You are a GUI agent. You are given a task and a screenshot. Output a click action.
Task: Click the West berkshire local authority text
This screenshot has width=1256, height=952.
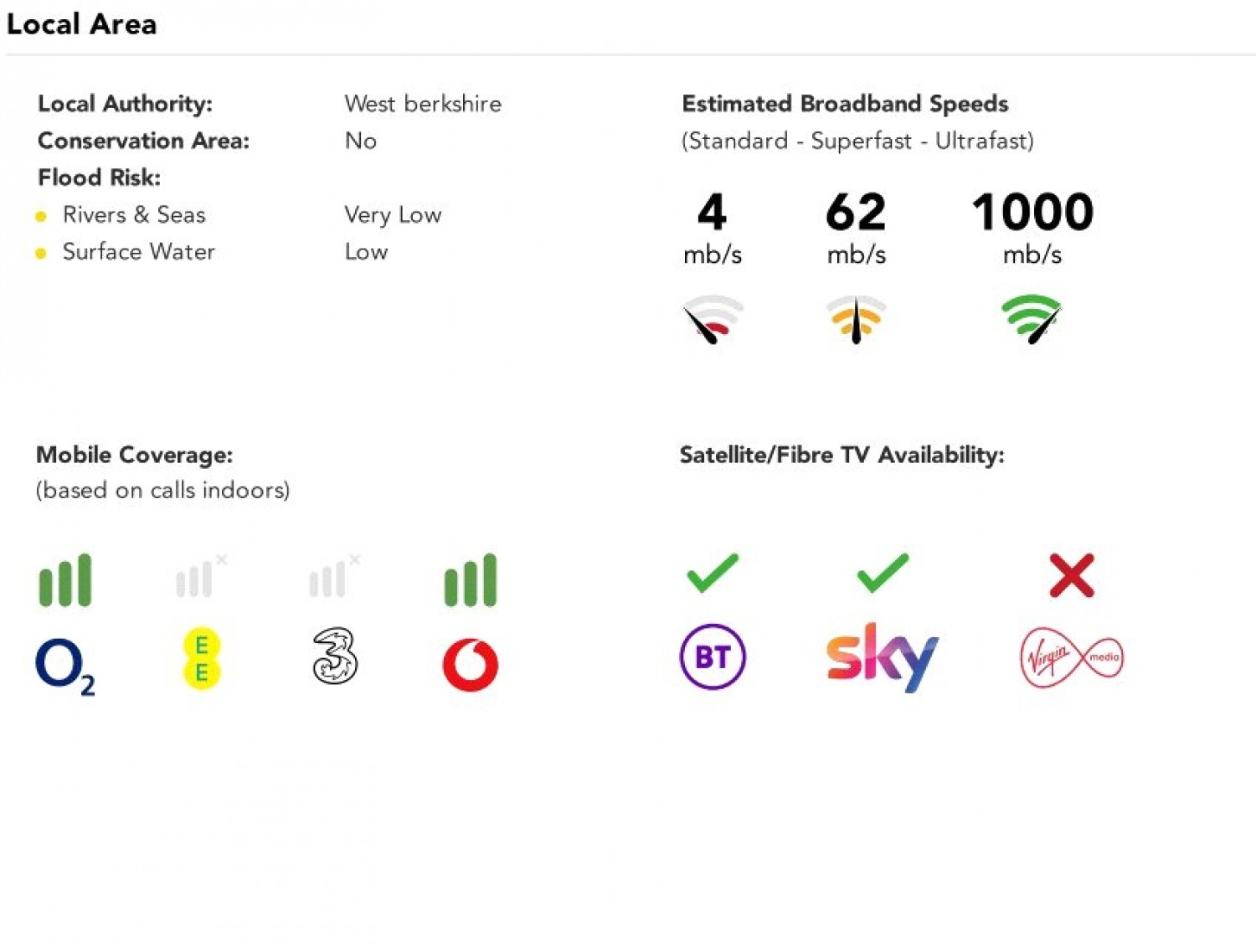tap(423, 104)
